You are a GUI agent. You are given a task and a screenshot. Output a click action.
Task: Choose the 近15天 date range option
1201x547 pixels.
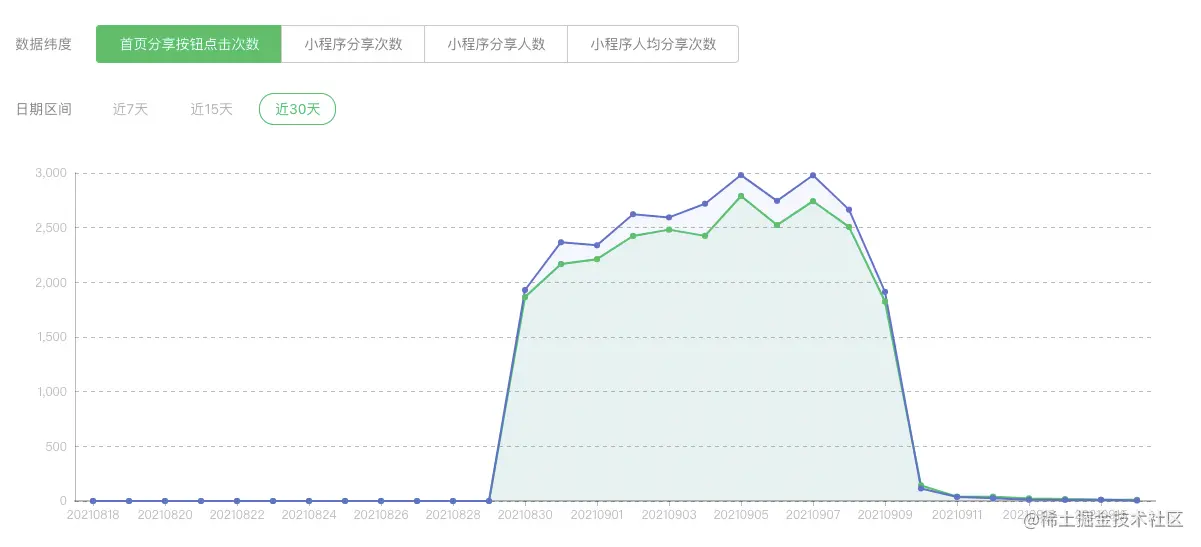[x=211, y=109]
